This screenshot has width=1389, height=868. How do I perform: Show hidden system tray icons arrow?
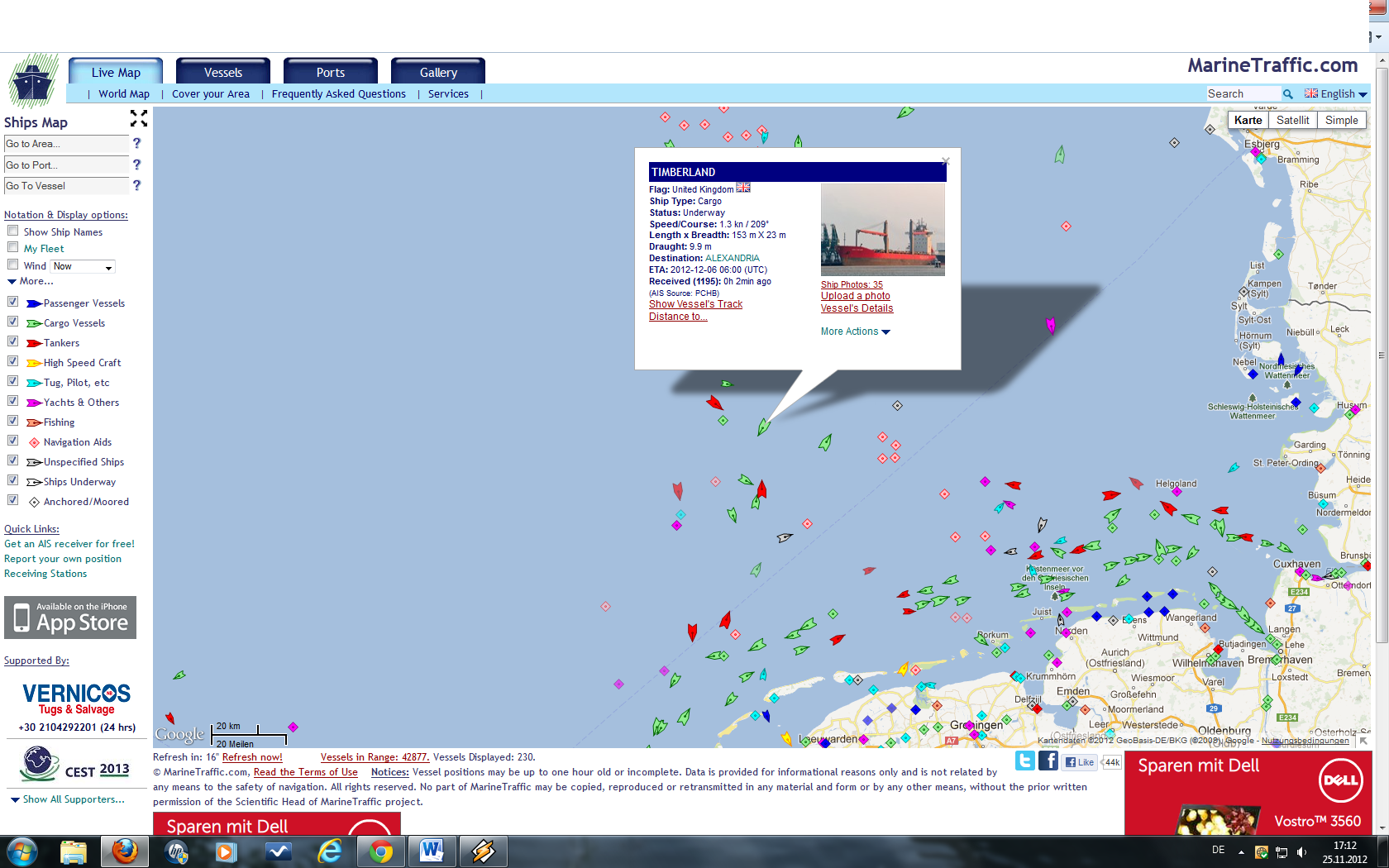[x=1241, y=851]
